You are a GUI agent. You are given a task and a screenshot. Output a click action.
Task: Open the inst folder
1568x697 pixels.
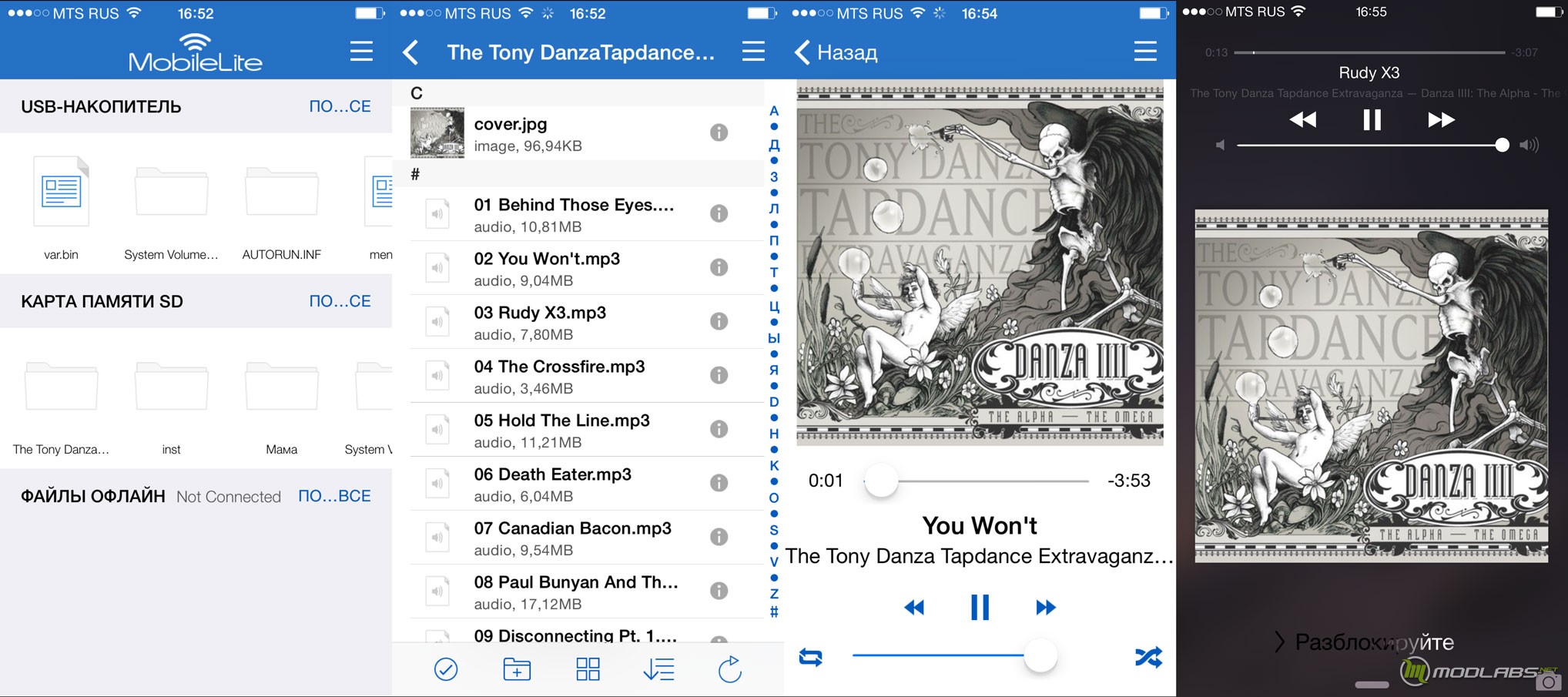pyautogui.click(x=171, y=387)
